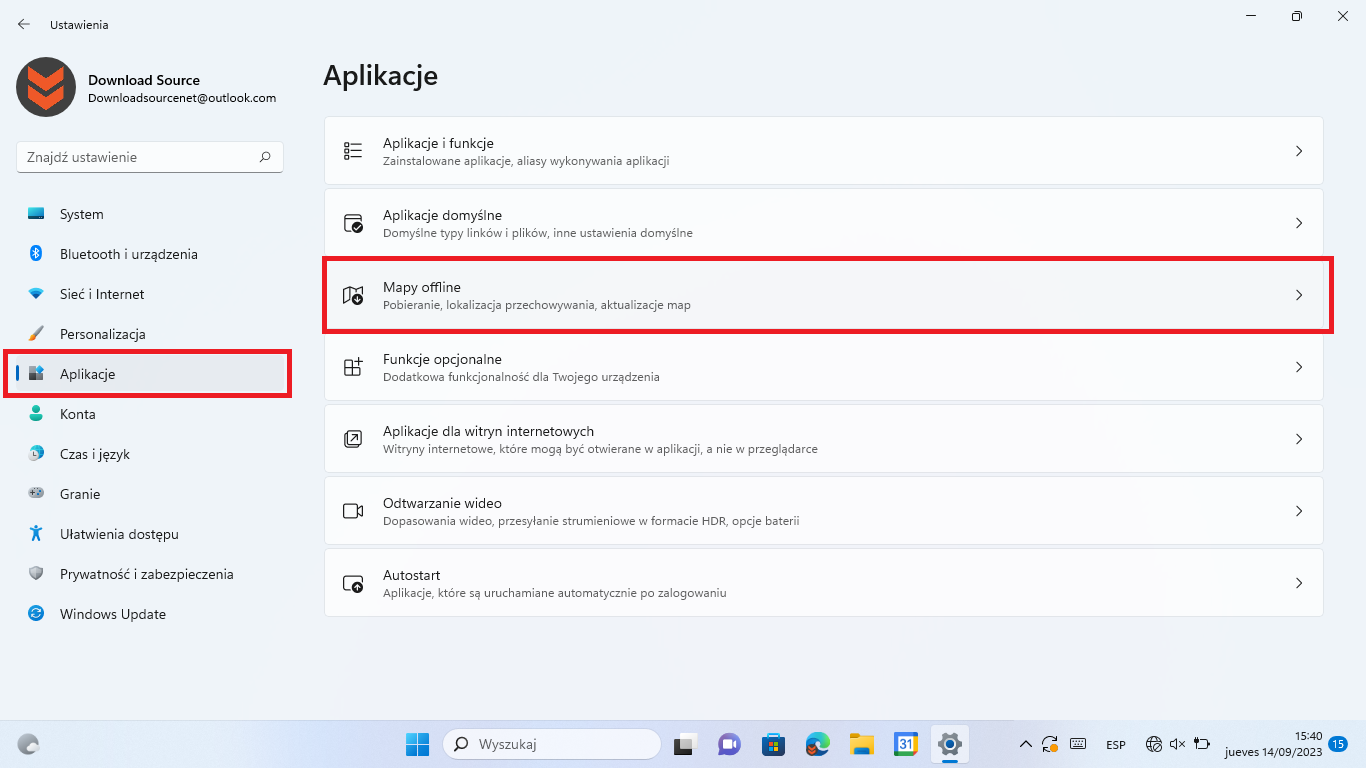
Task: Open Windows Update sync icon in sidebar
Action: pos(36,614)
